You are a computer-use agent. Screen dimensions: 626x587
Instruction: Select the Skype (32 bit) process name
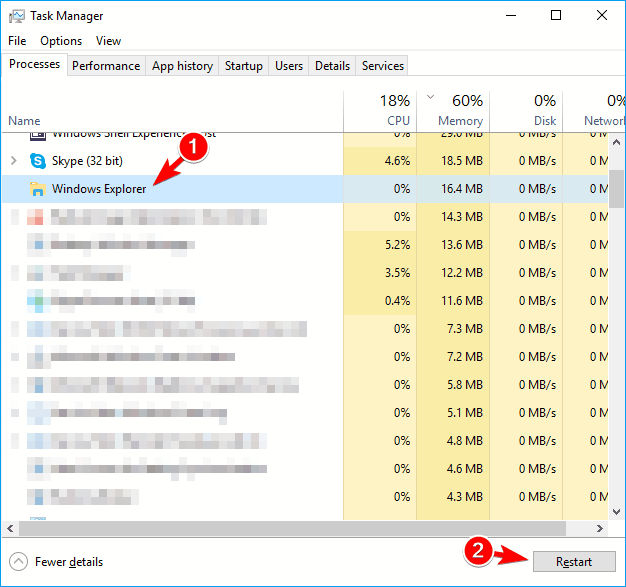click(x=87, y=161)
